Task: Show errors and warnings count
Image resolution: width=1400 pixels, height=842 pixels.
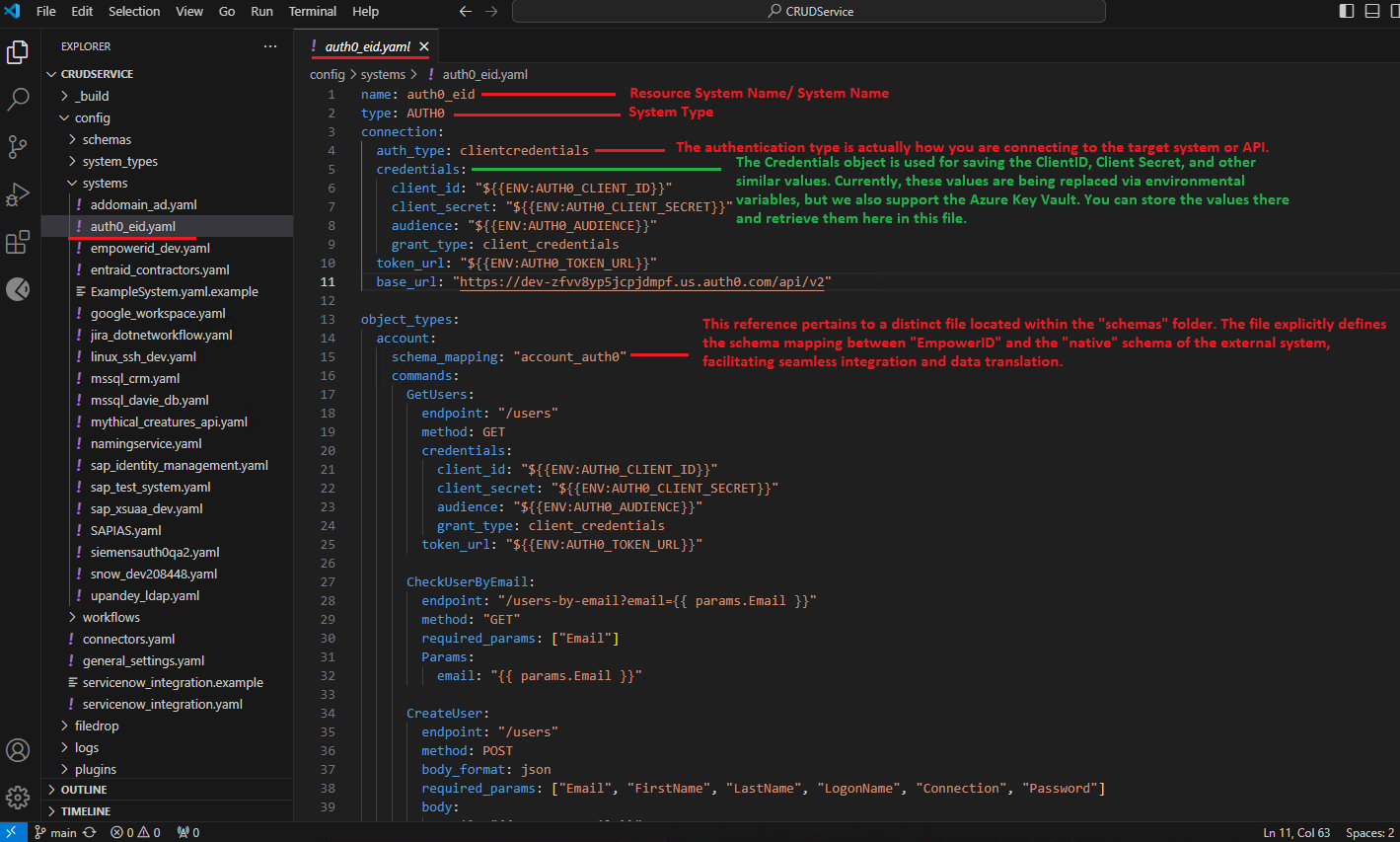Action: click(x=136, y=832)
